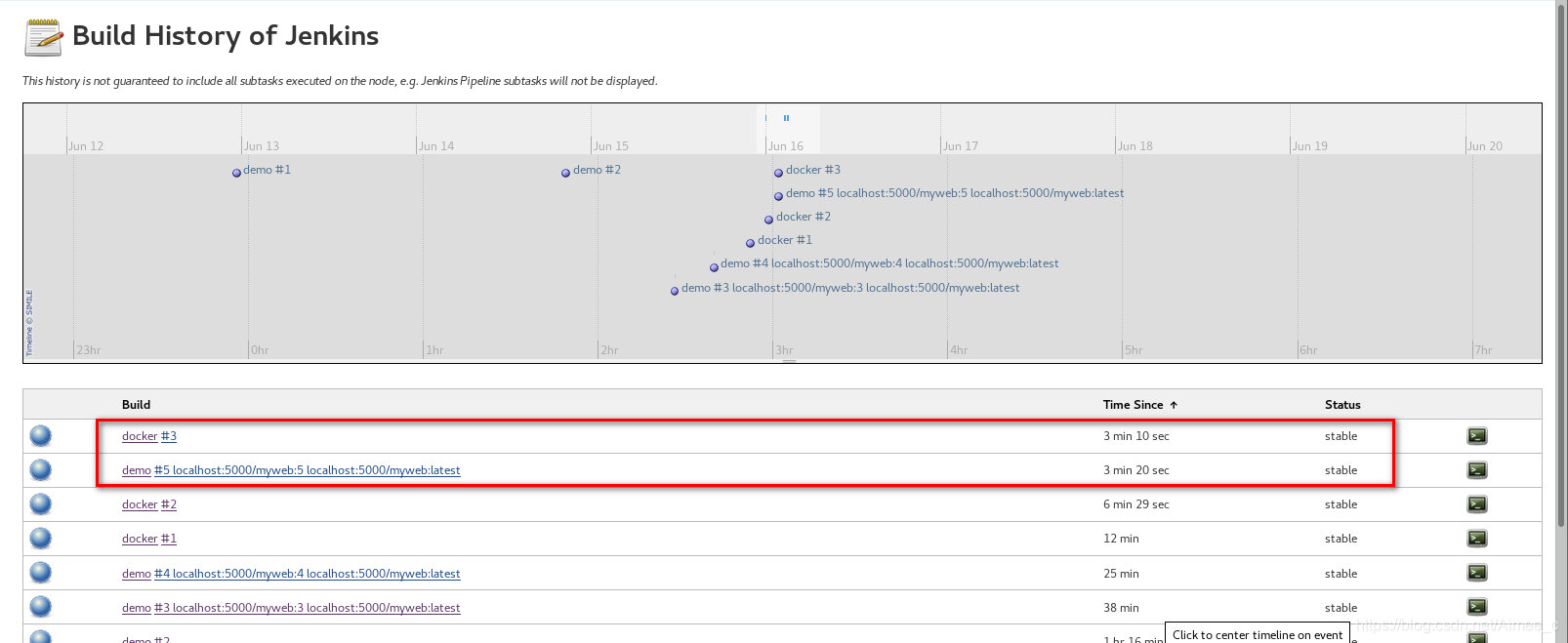Click the blue status ball for docker #1
1568x643 pixels.
click(x=41, y=538)
